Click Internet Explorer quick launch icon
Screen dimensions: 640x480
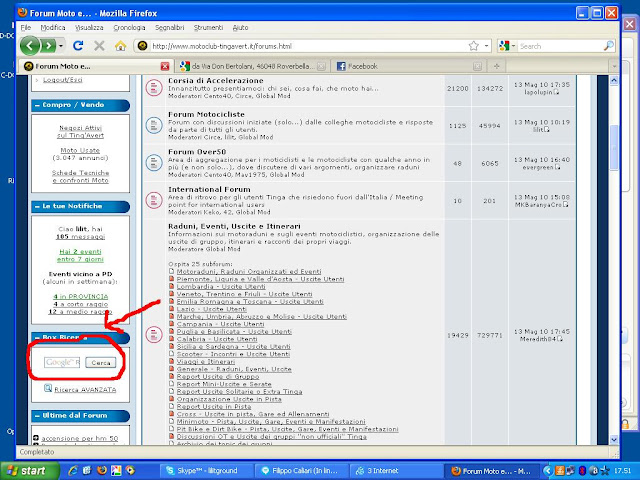tap(73, 471)
